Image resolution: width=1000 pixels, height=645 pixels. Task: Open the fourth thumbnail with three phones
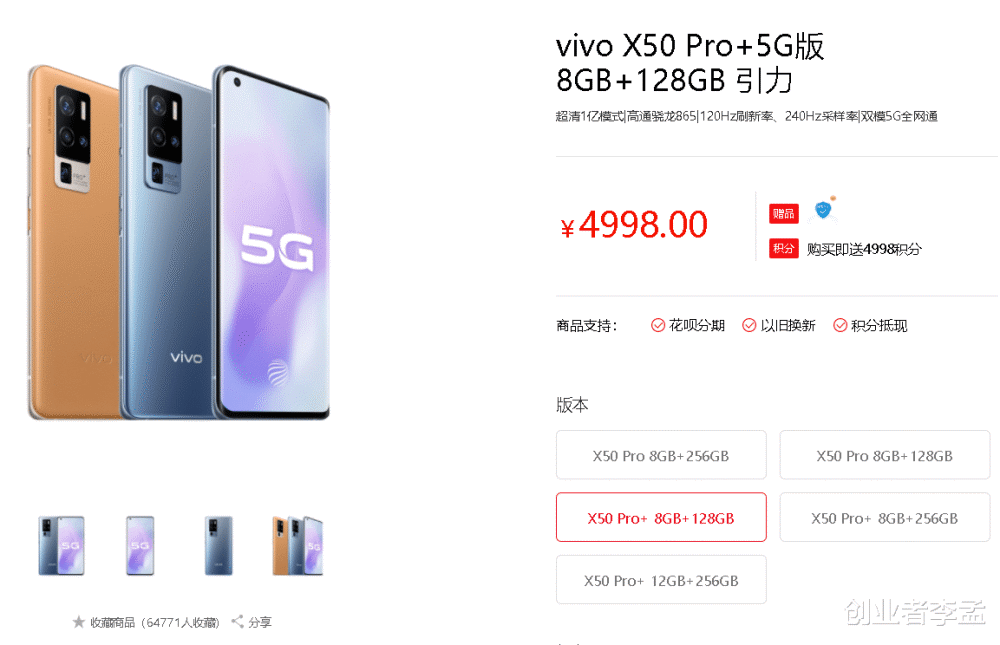tap(297, 545)
